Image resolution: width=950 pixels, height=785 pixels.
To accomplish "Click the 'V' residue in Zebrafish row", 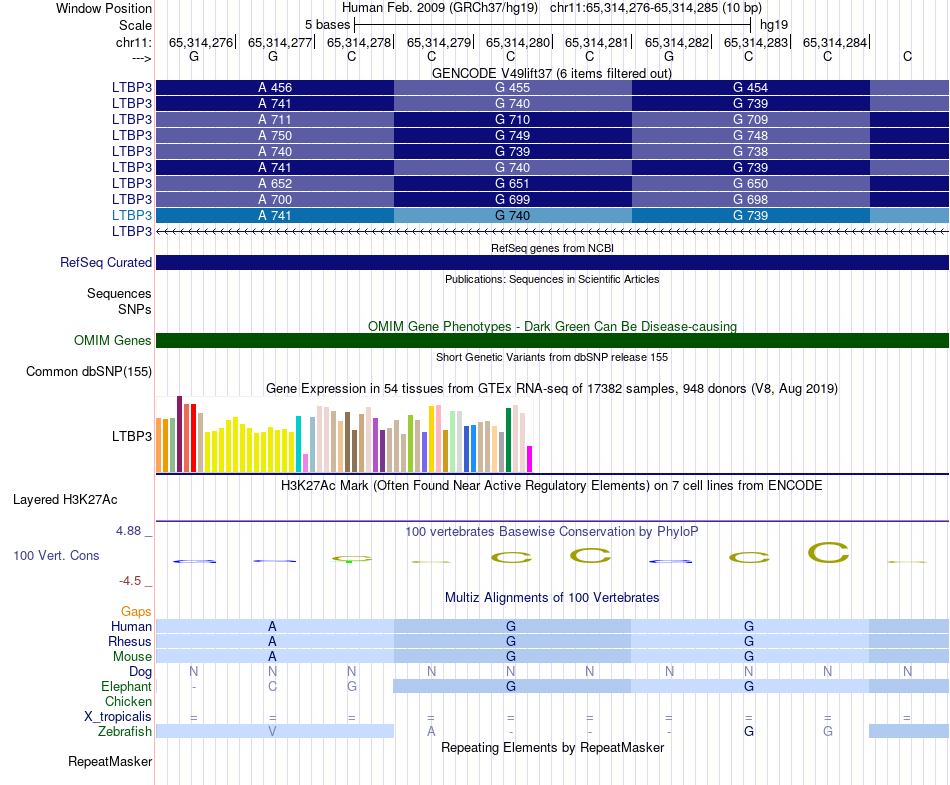I will coord(273,731).
